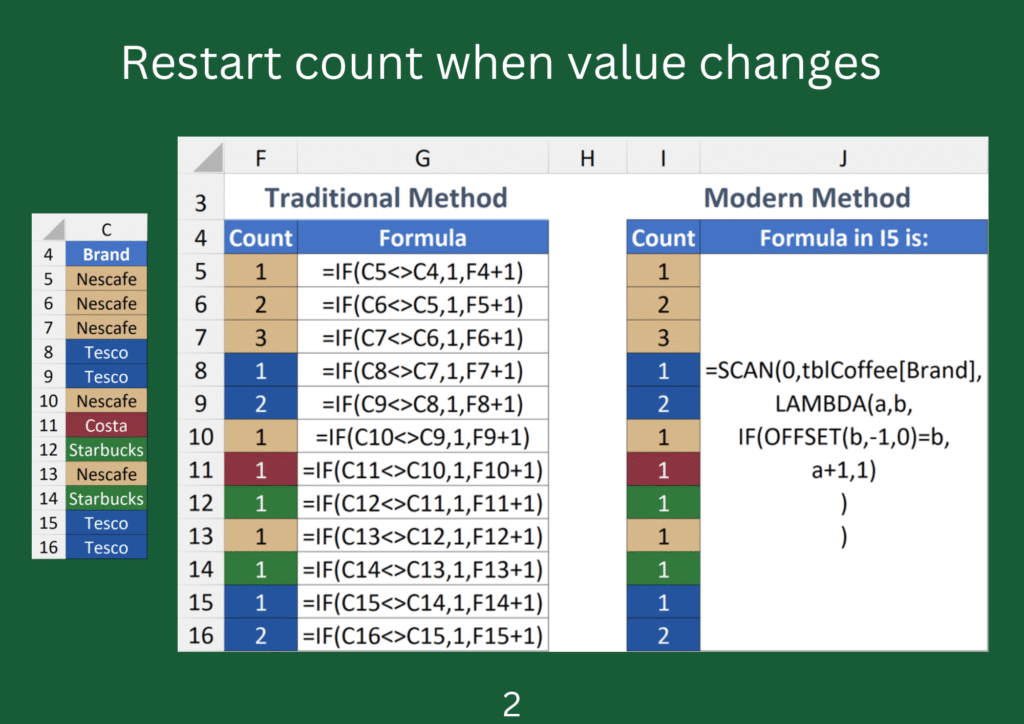Click the =IF(C11<>C10,1,F10+1) formula cell
Screen dimensions: 1024x724
click(x=422, y=470)
